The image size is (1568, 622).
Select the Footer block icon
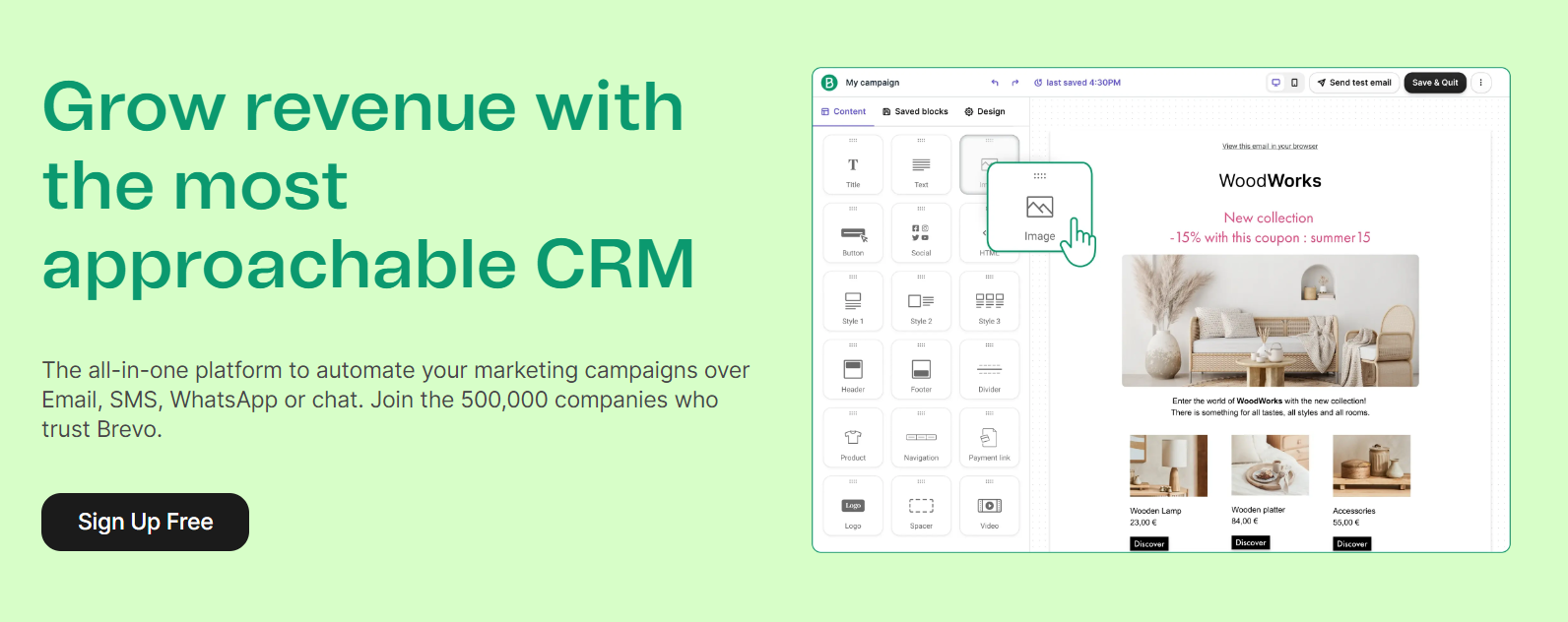(x=921, y=370)
